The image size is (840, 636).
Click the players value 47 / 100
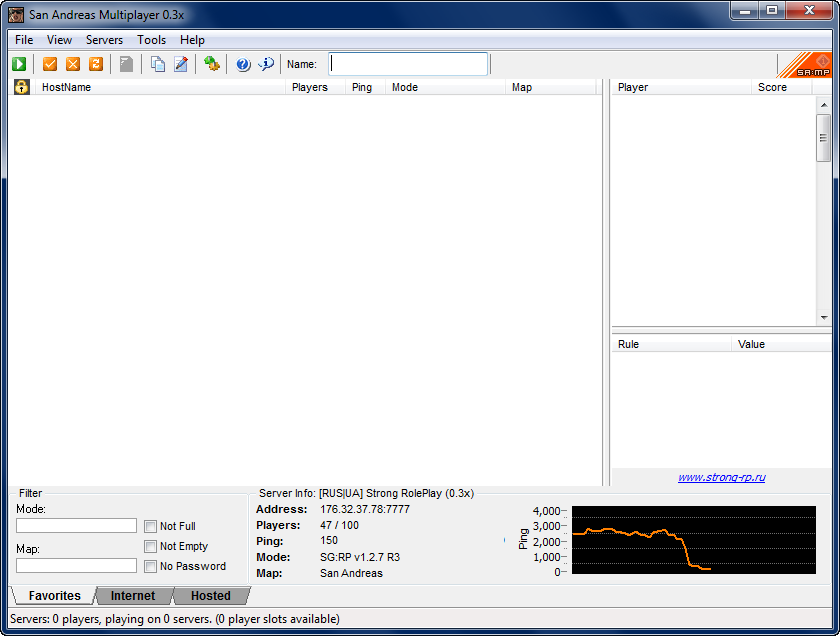pos(340,525)
